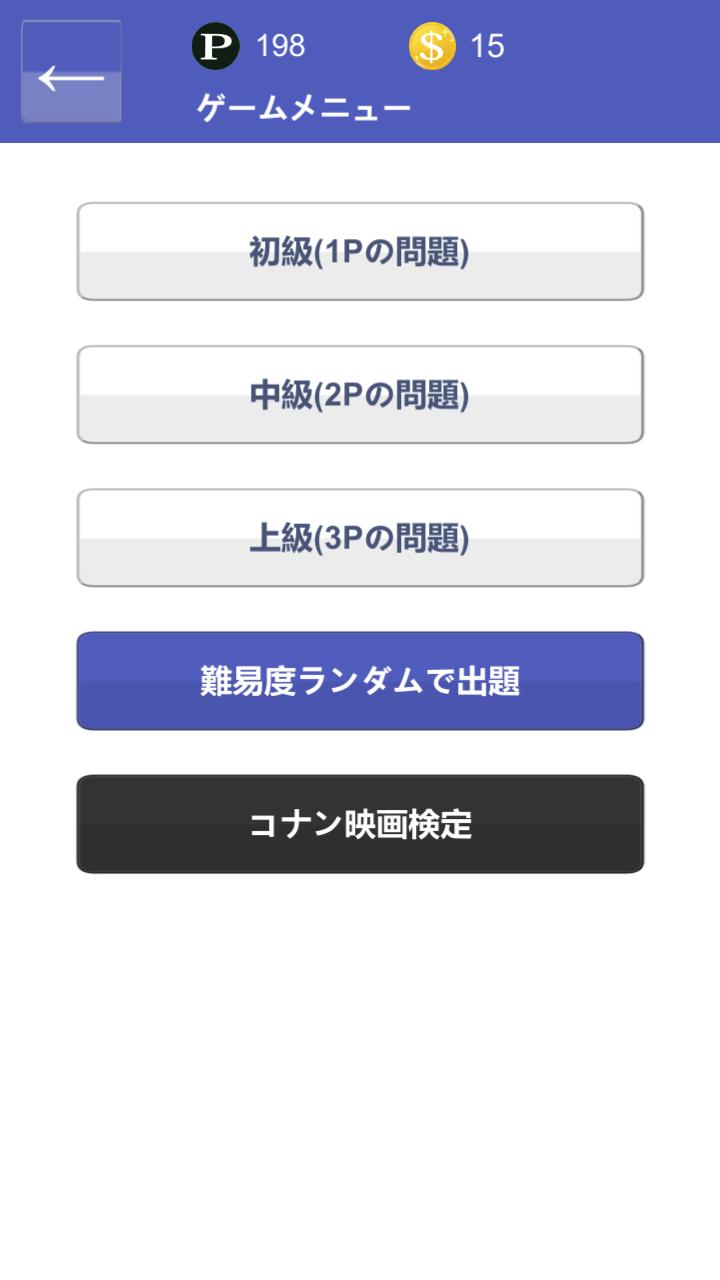The image size is (720, 1280).
Task: Select the blue random difficulty button
Action: click(x=360, y=681)
